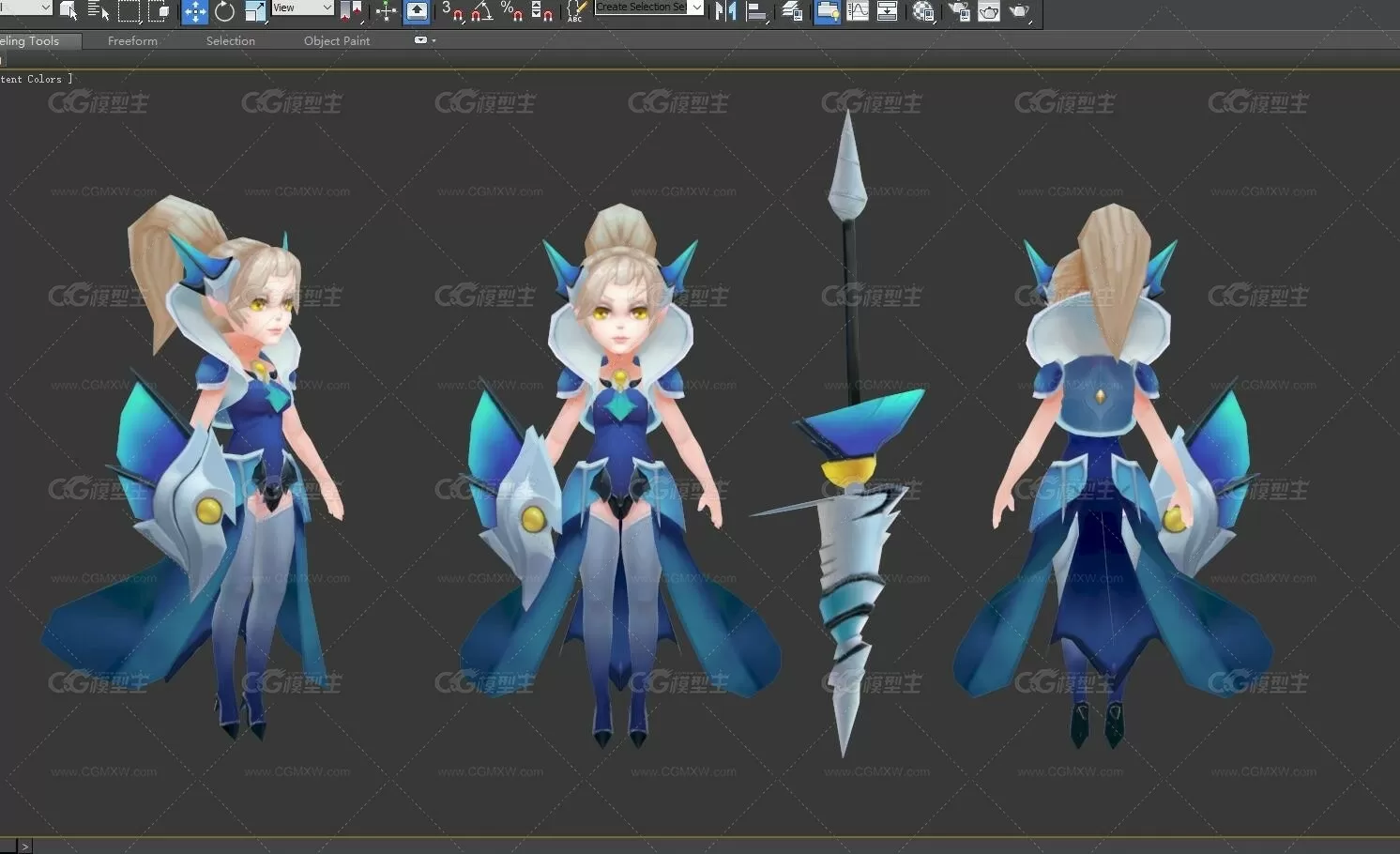The image size is (1400, 854).
Task: Open the View reference coordinate dropdown
Action: 302,8
